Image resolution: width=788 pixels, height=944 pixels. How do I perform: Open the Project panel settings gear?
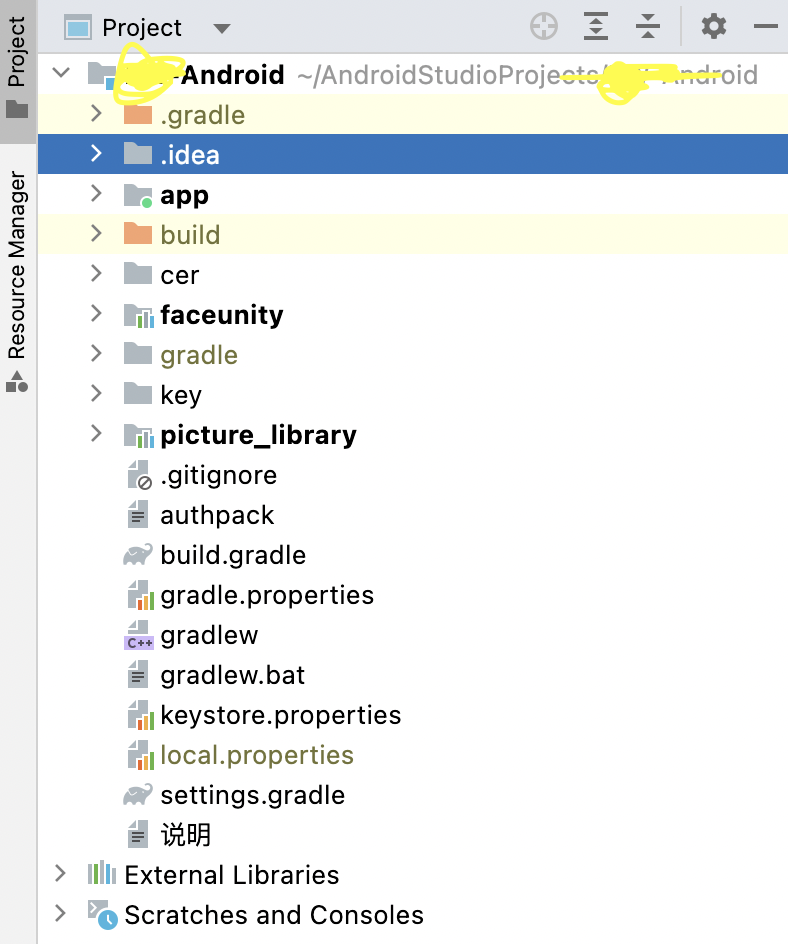(x=714, y=27)
